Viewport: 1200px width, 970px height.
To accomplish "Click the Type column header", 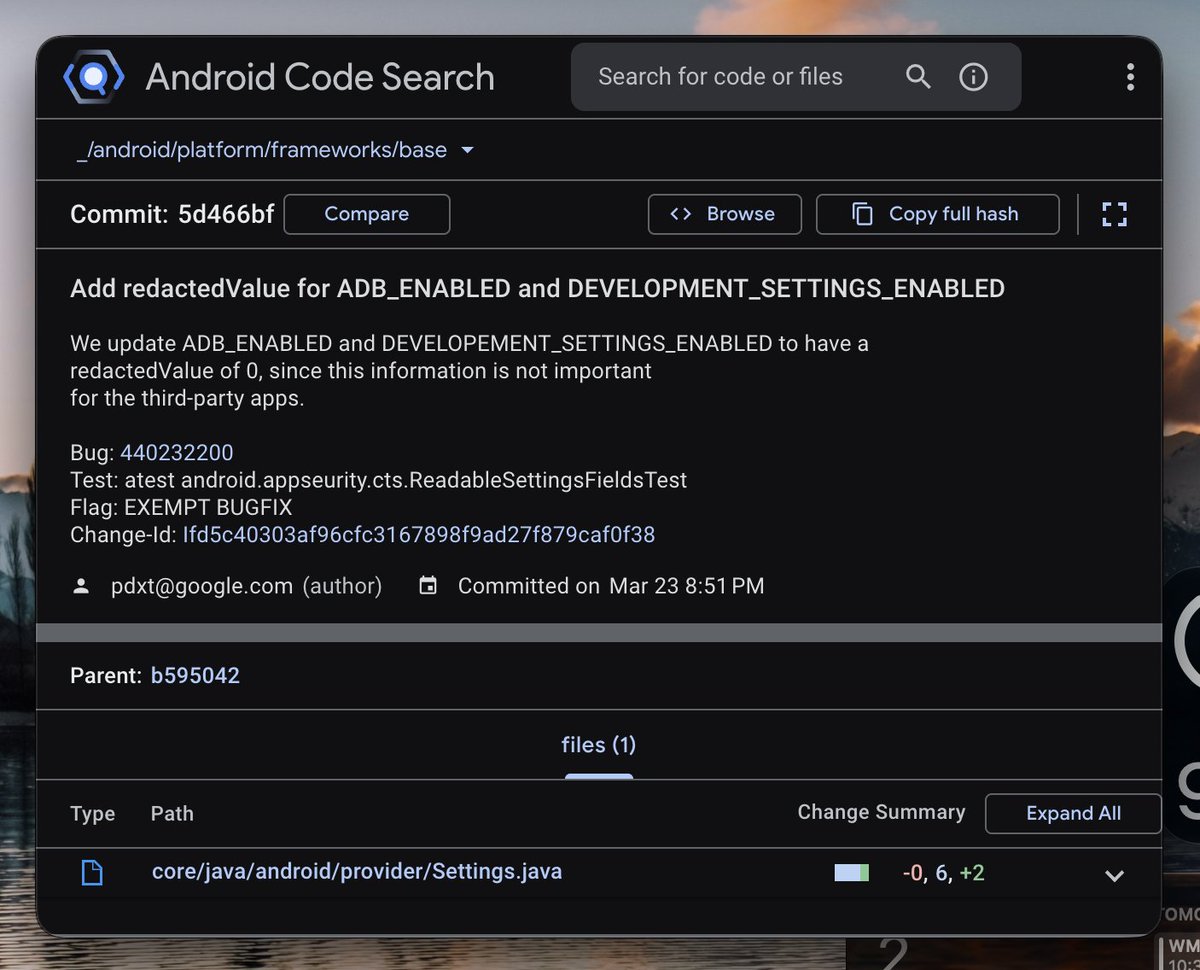I will pyautogui.click(x=93, y=814).
